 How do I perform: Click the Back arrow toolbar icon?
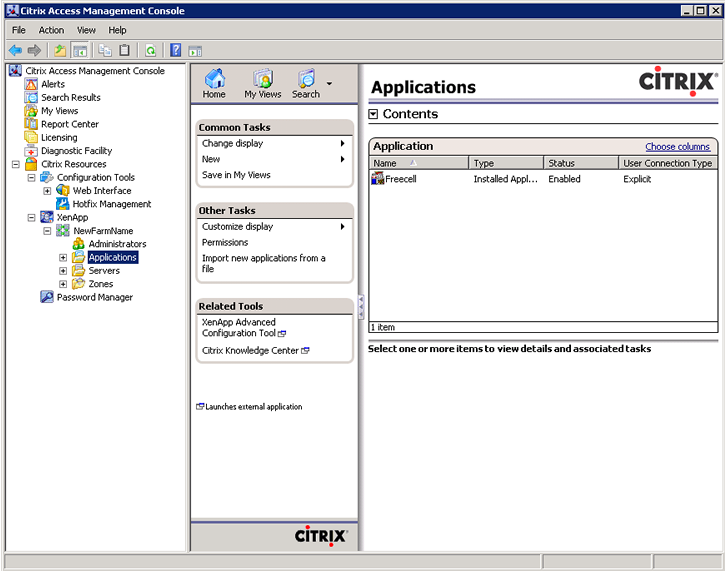[16, 50]
